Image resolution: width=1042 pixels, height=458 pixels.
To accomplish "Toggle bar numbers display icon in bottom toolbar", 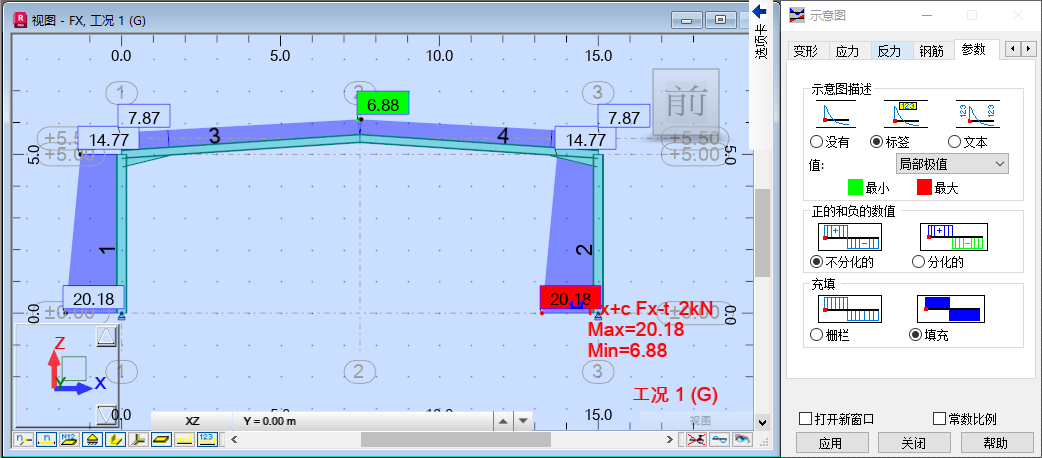I will click(47, 439).
